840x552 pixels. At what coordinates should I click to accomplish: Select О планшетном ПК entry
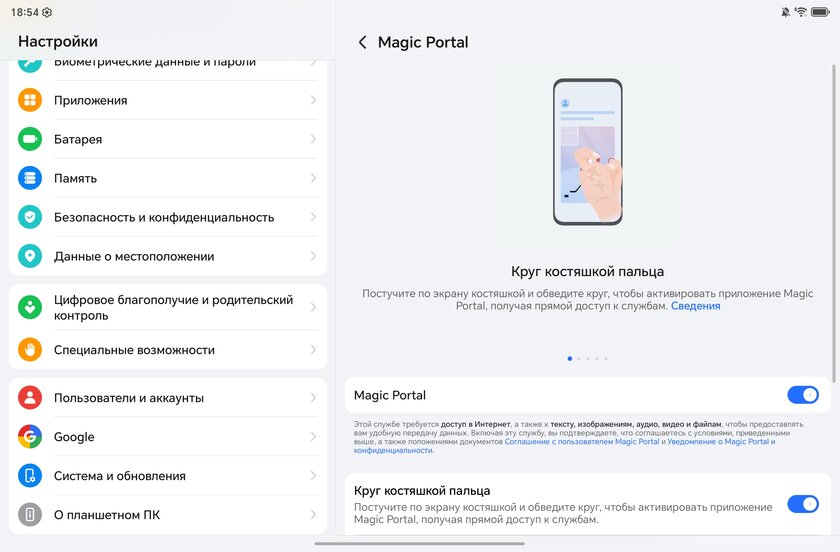pyautogui.click(x=168, y=514)
